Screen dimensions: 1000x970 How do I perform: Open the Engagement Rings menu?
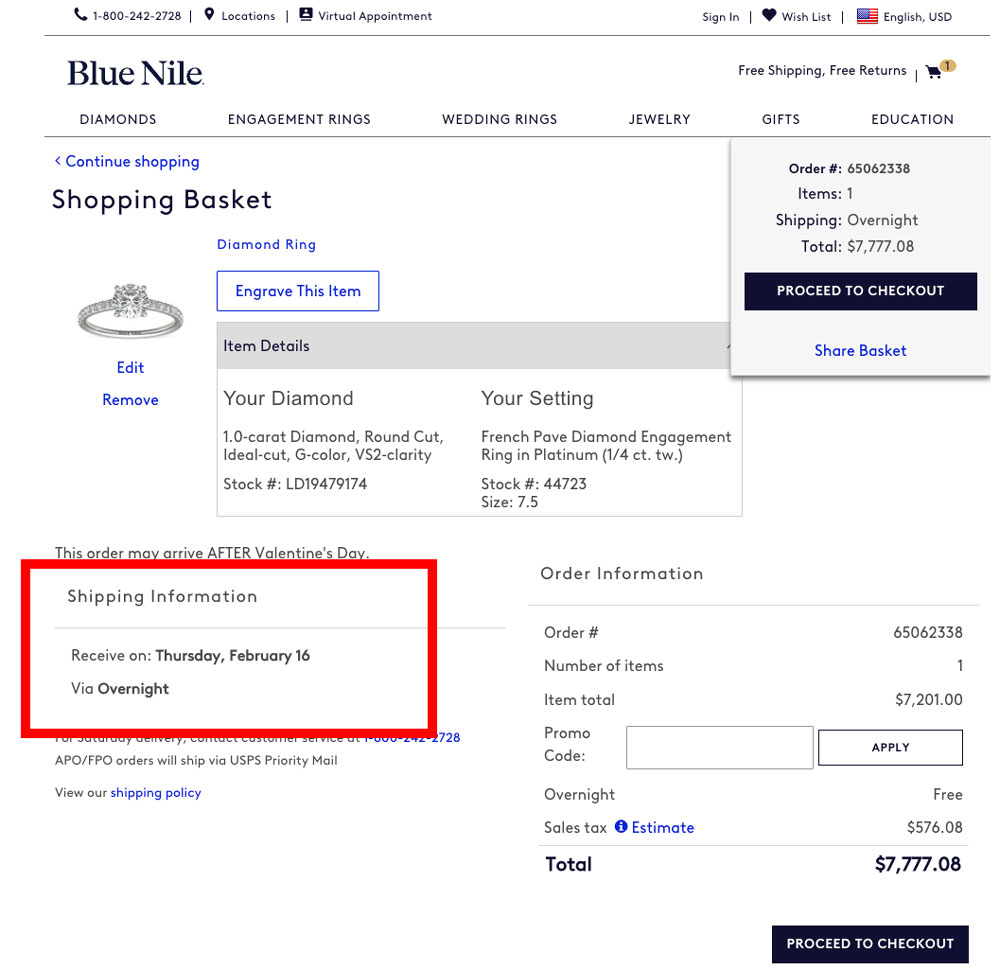[x=299, y=119]
